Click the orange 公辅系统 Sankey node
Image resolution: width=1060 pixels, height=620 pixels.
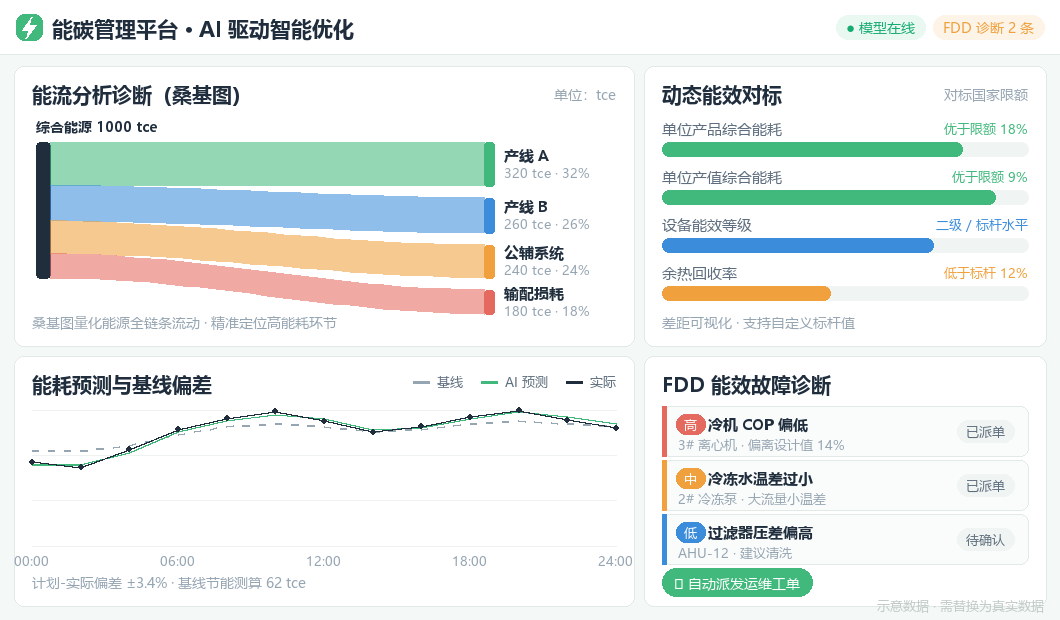pos(489,262)
